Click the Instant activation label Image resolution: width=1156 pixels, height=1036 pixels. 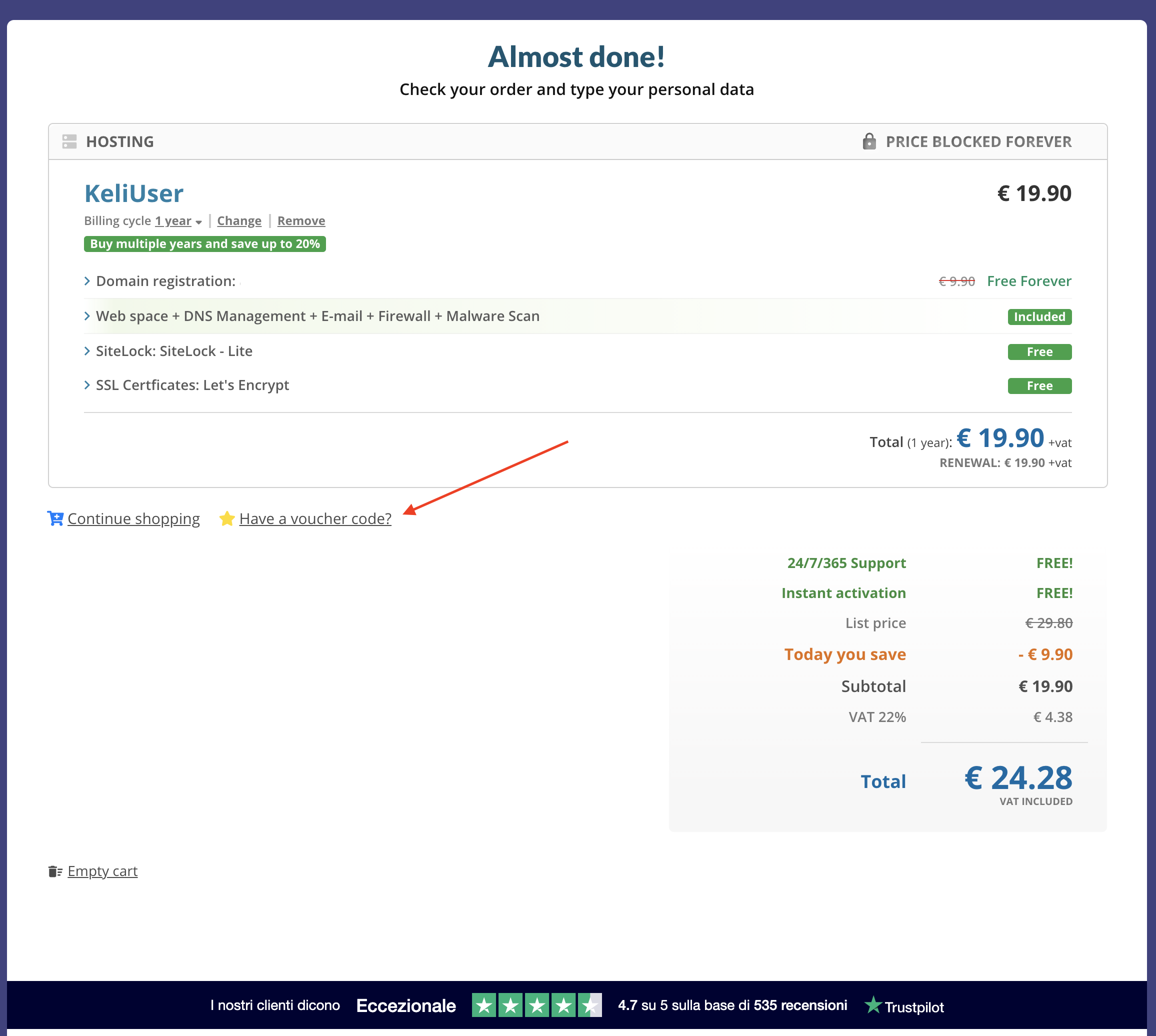843,593
